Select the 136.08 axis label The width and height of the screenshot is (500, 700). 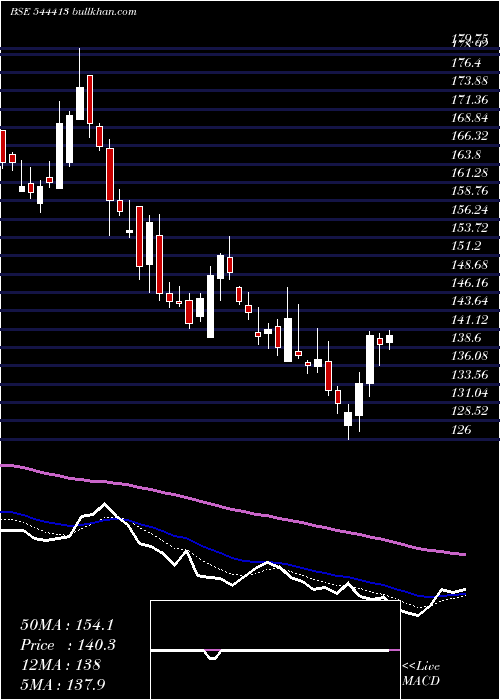[470, 356]
